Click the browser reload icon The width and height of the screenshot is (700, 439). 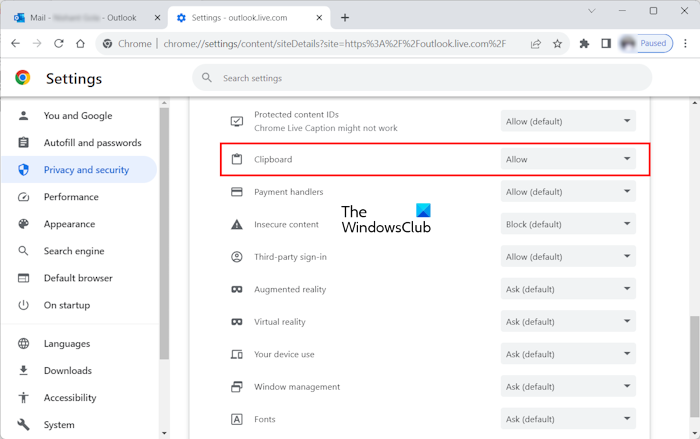click(x=59, y=43)
